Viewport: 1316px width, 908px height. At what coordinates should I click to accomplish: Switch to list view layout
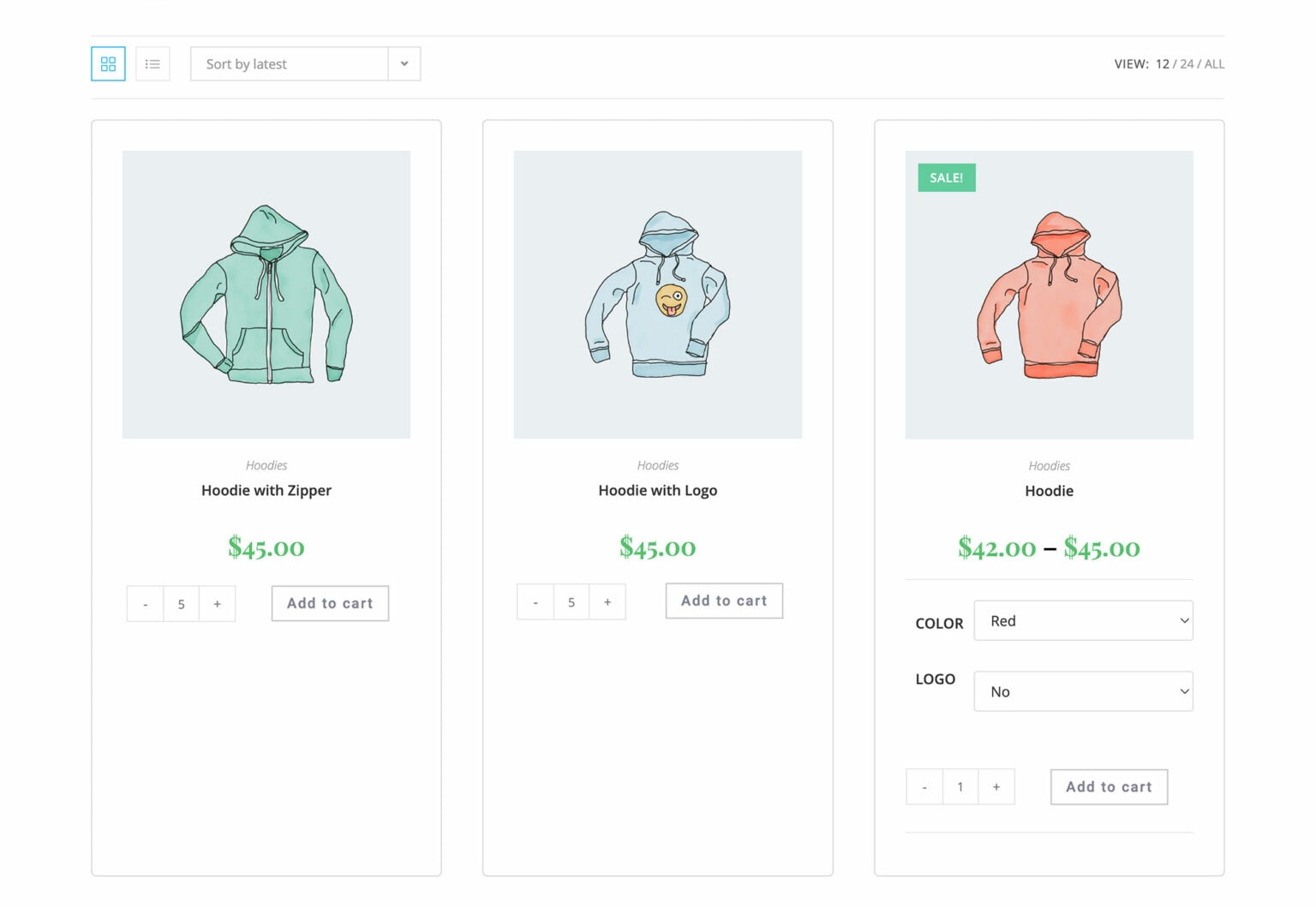(x=153, y=63)
